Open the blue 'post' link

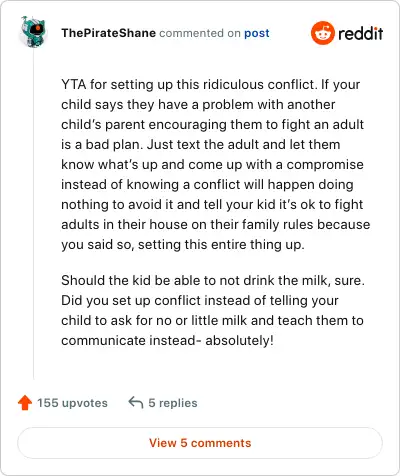point(257,33)
